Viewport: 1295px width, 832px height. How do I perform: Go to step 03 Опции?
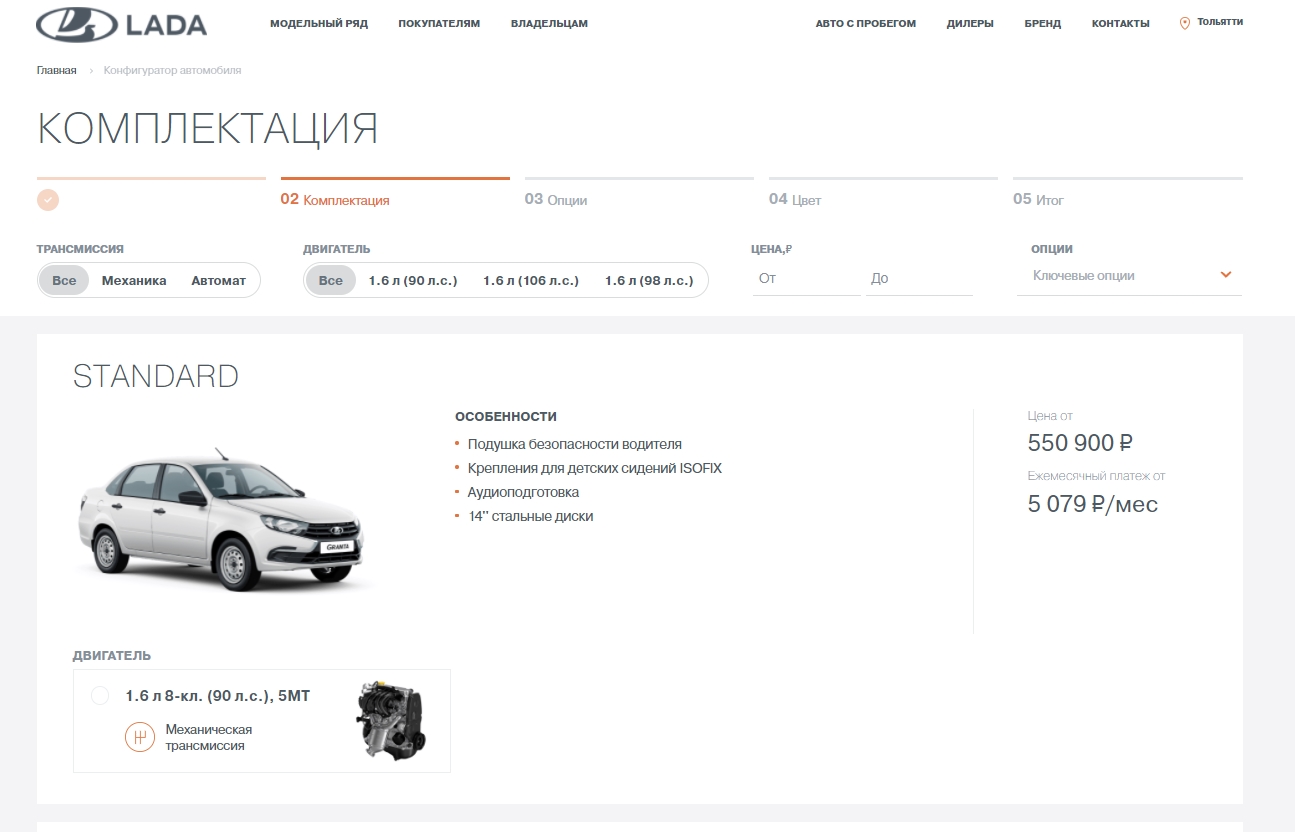[556, 200]
